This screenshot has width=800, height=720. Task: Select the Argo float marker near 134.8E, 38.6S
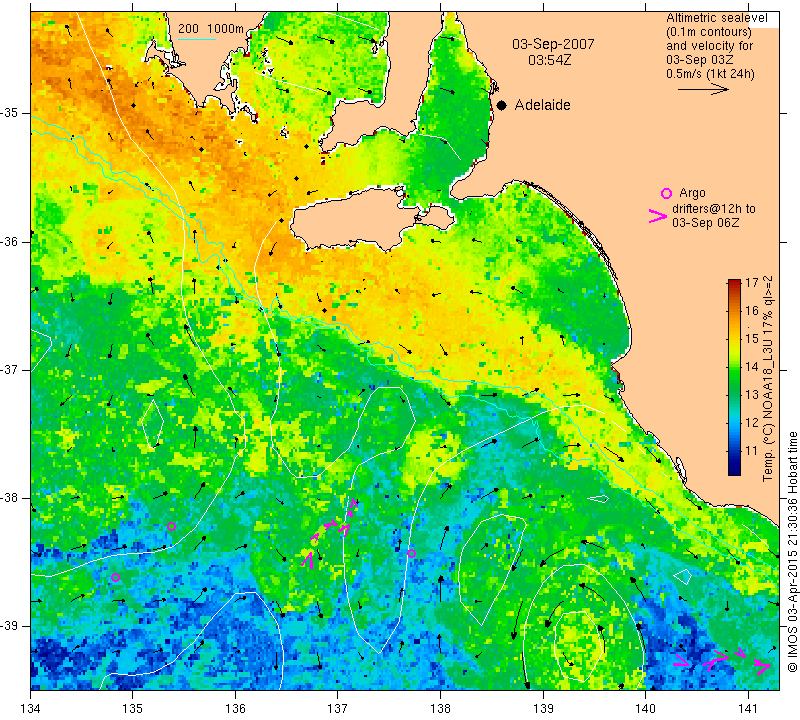pyautogui.click(x=115, y=578)
